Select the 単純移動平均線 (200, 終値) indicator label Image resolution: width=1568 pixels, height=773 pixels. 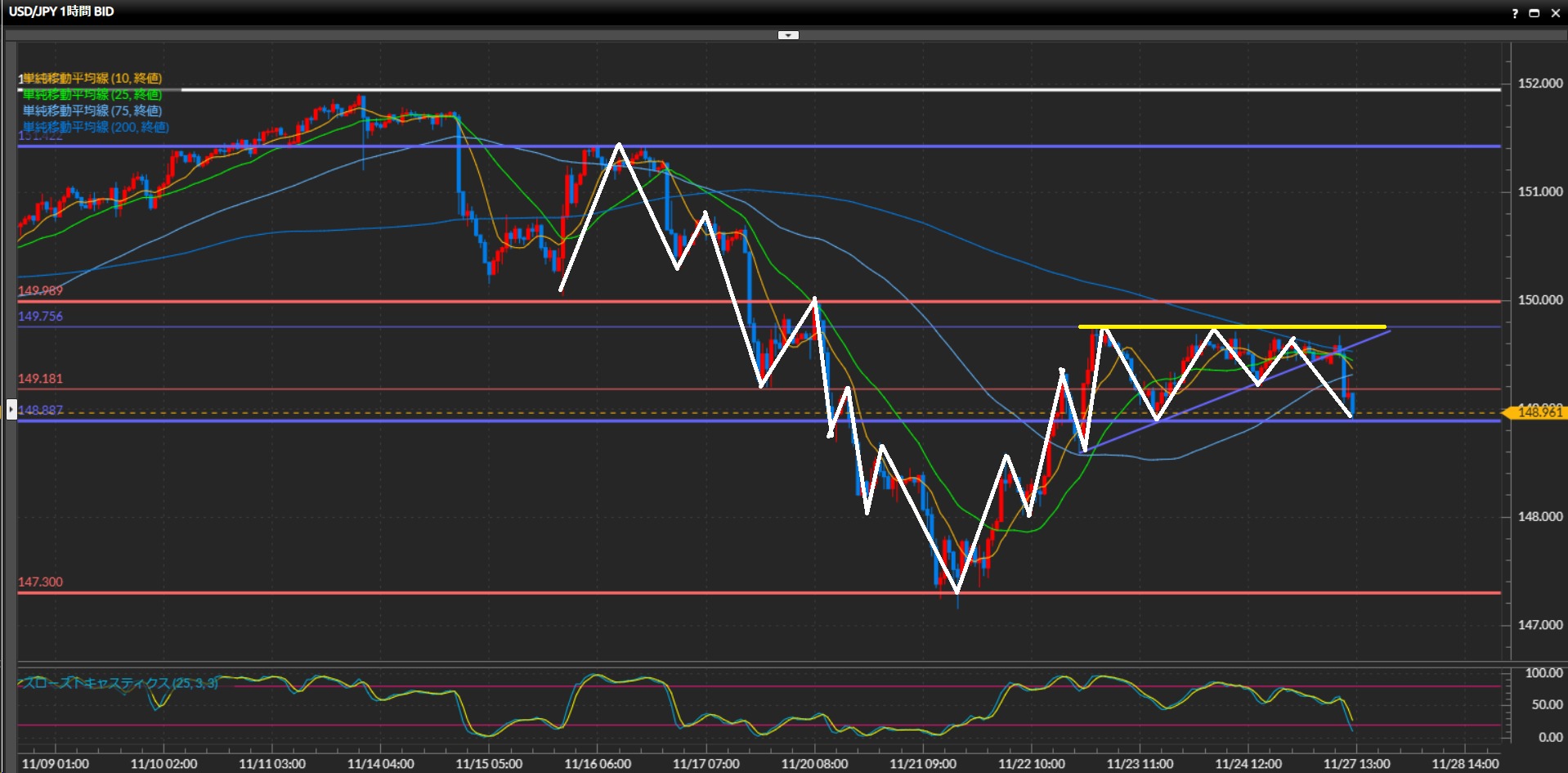point(95,127)
